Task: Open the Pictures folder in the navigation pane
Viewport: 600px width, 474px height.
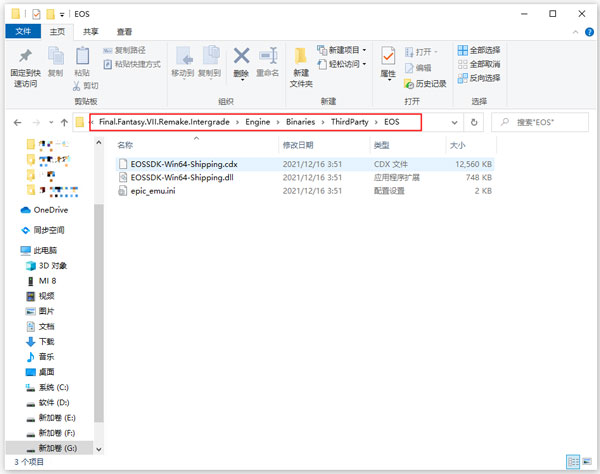Action: 40,311
